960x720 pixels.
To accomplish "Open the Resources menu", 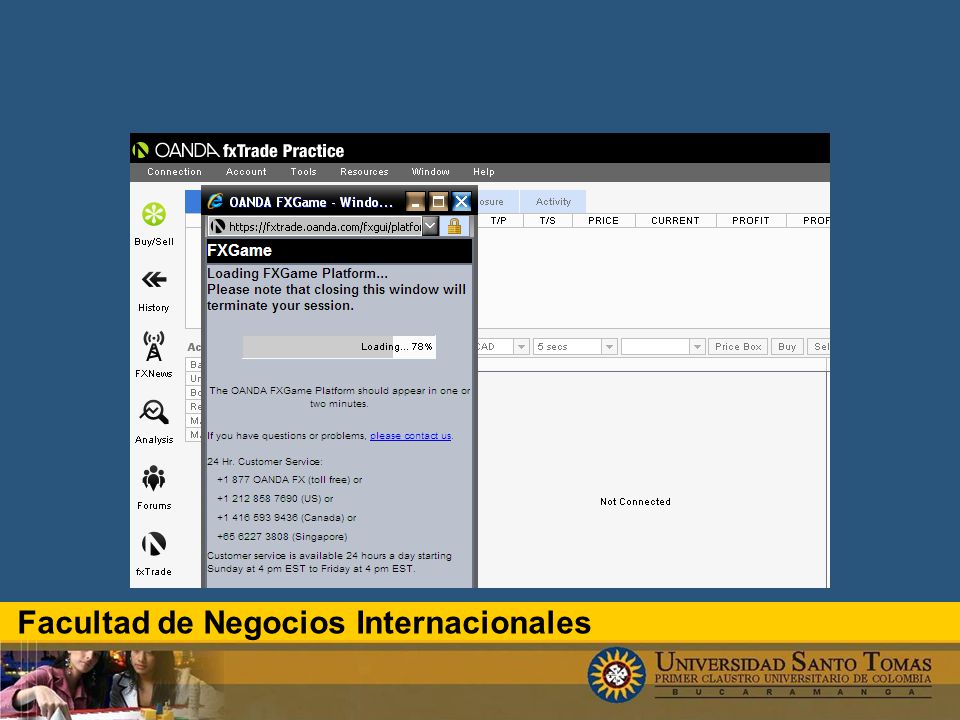I will pyautogui.click(x=364, y=172).
